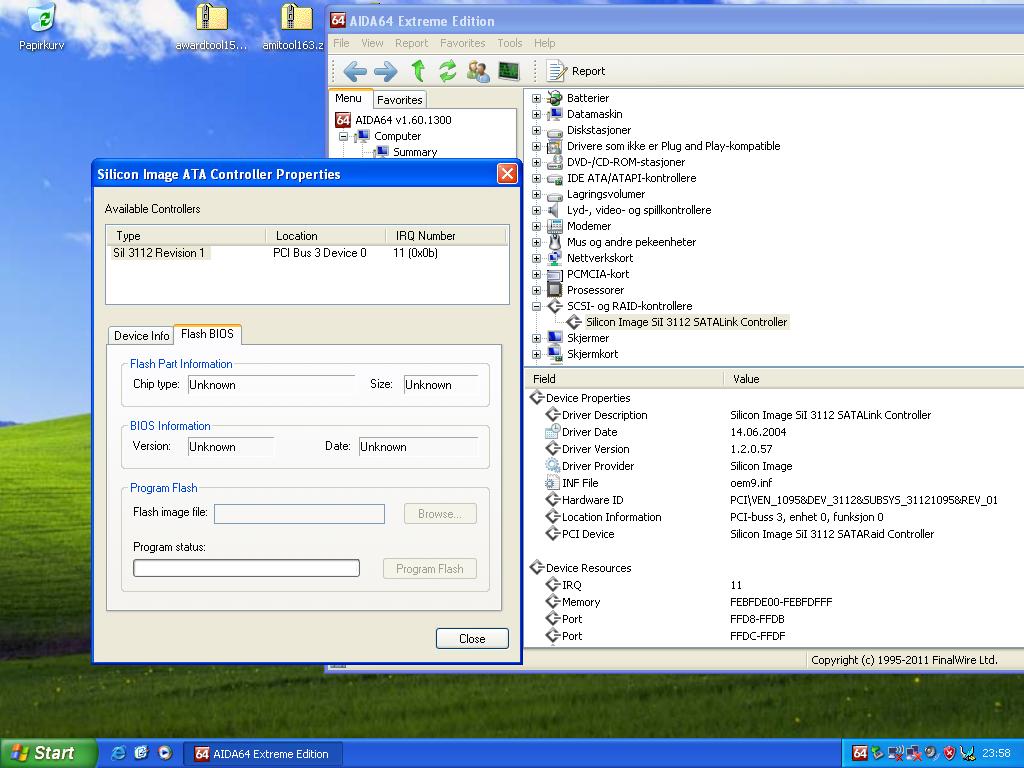1024x768 pixels.
Task: Collapse the Computer tree node
Action: (x=343, y=136)
